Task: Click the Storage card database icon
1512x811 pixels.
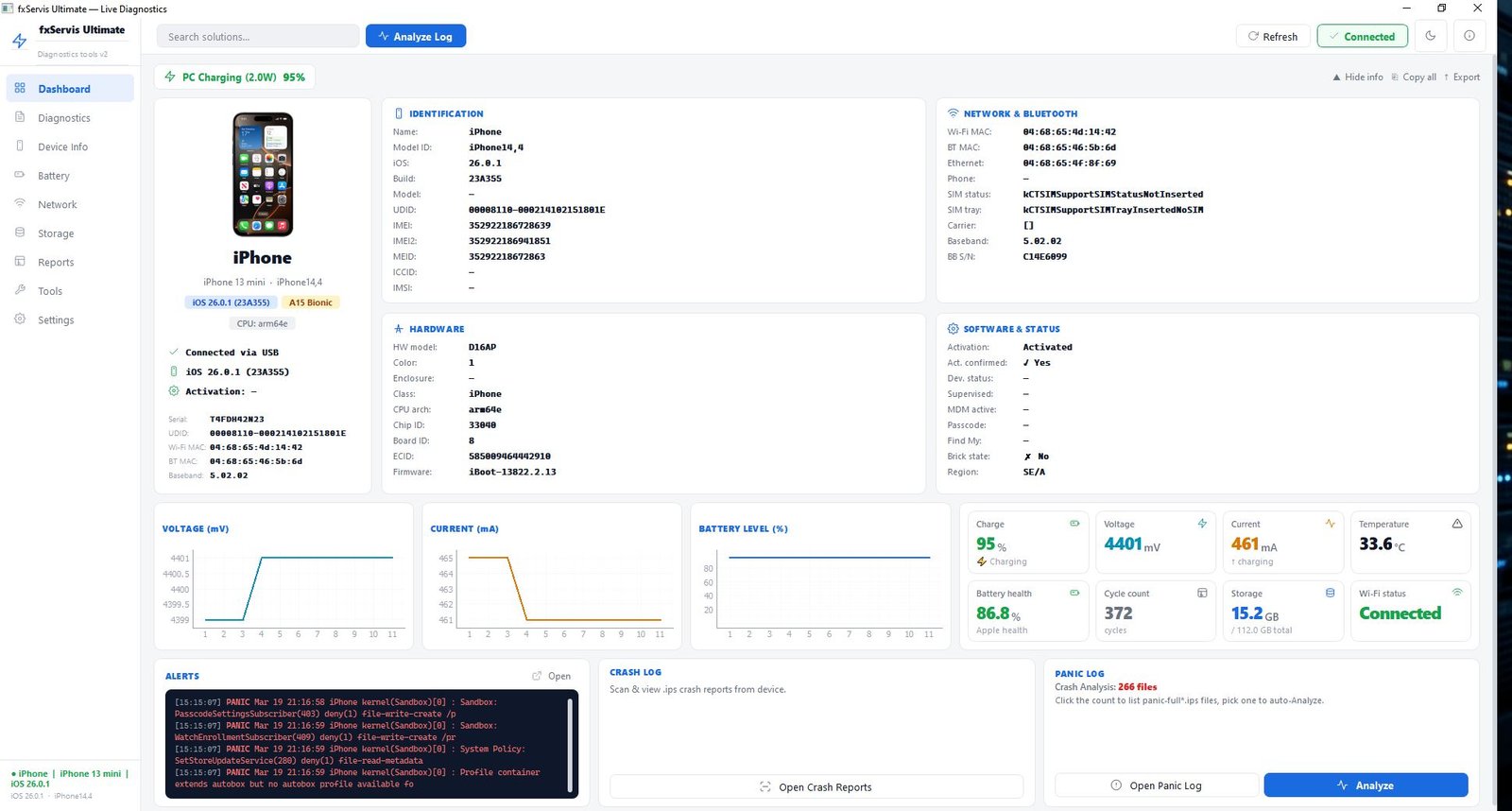Action: [x=1330, y=593]
